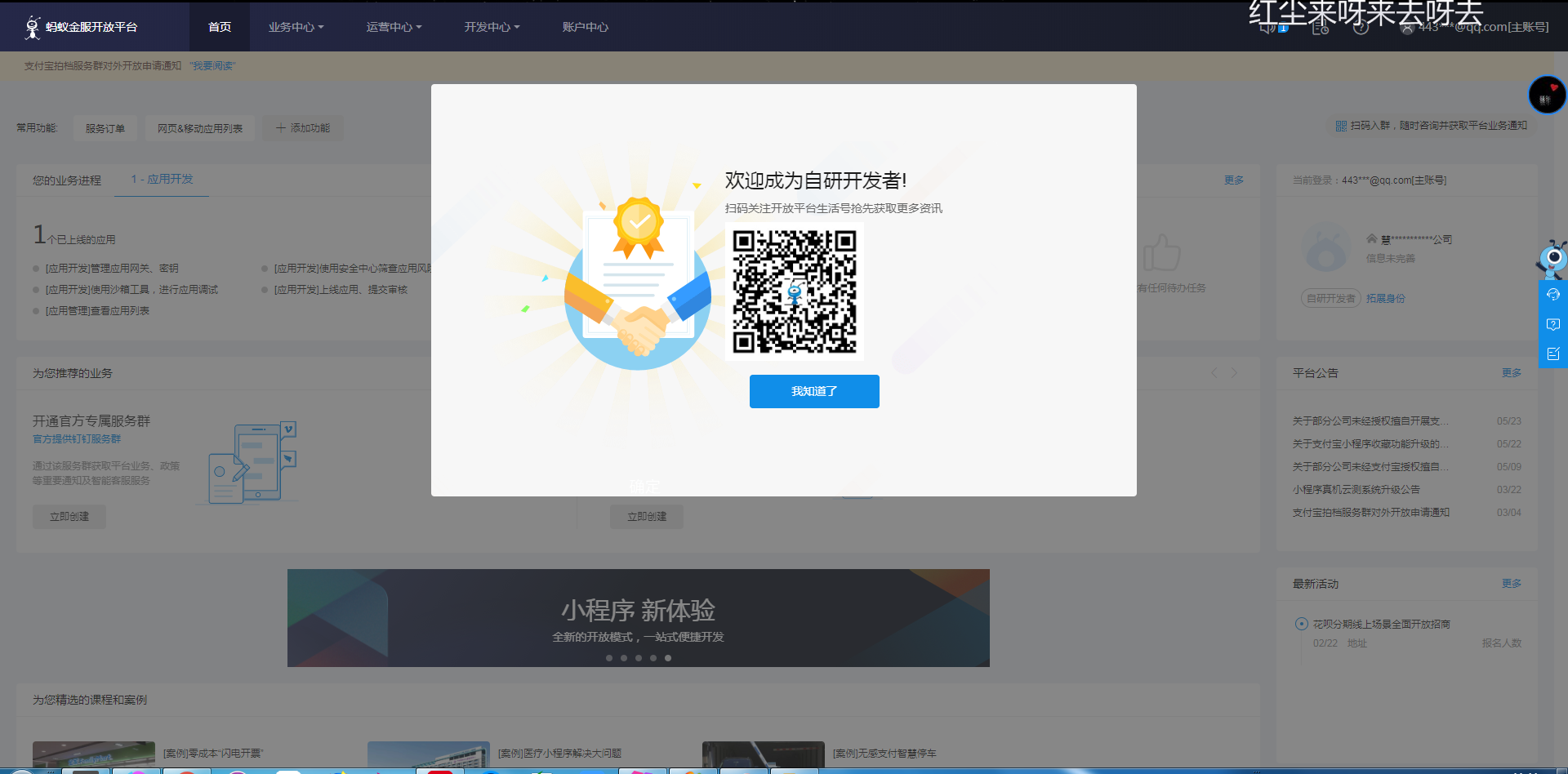The image size is (1568, 774).
Task: Open case [案例]零成本"闪电开票"
Action: 213,754
